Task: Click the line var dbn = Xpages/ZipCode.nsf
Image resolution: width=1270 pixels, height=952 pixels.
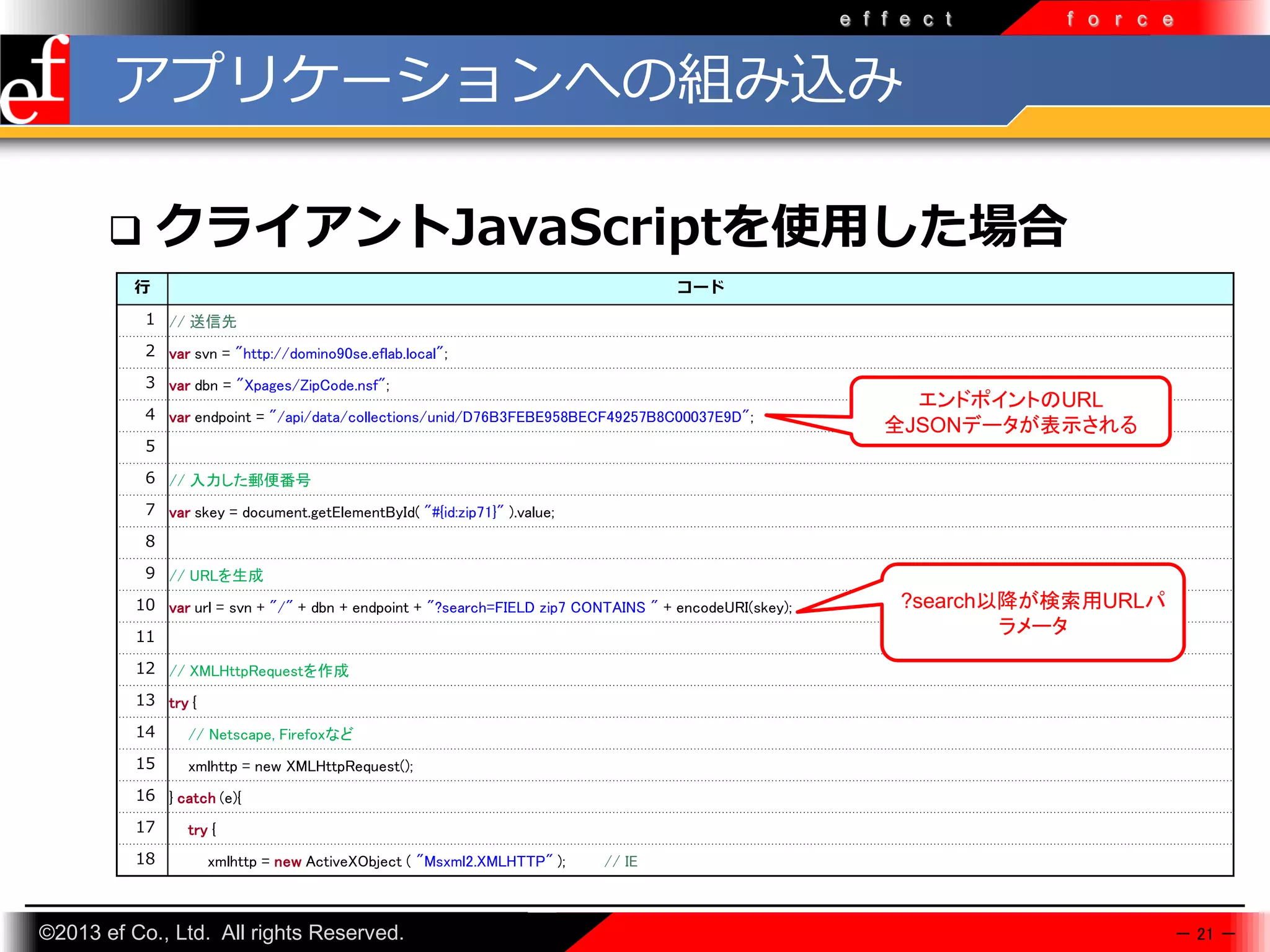Action: click(279, 386)
